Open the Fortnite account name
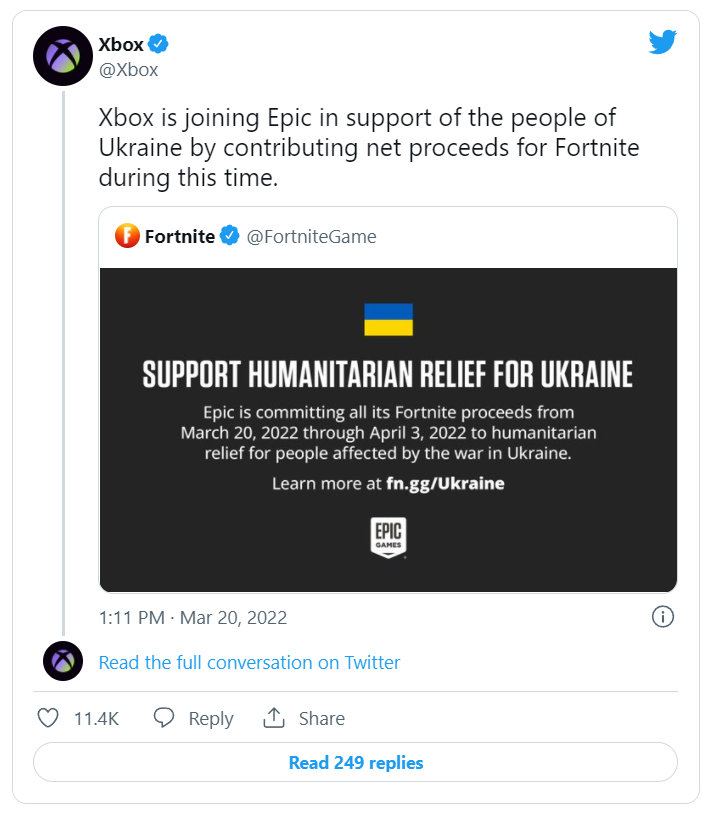 (180, 237)
